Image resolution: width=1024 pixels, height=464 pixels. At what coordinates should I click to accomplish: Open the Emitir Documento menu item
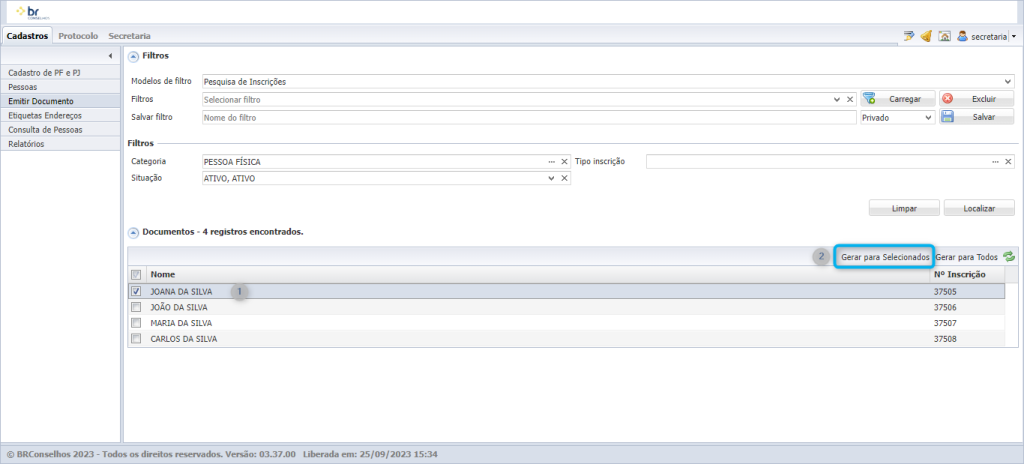tap(60, 101)
